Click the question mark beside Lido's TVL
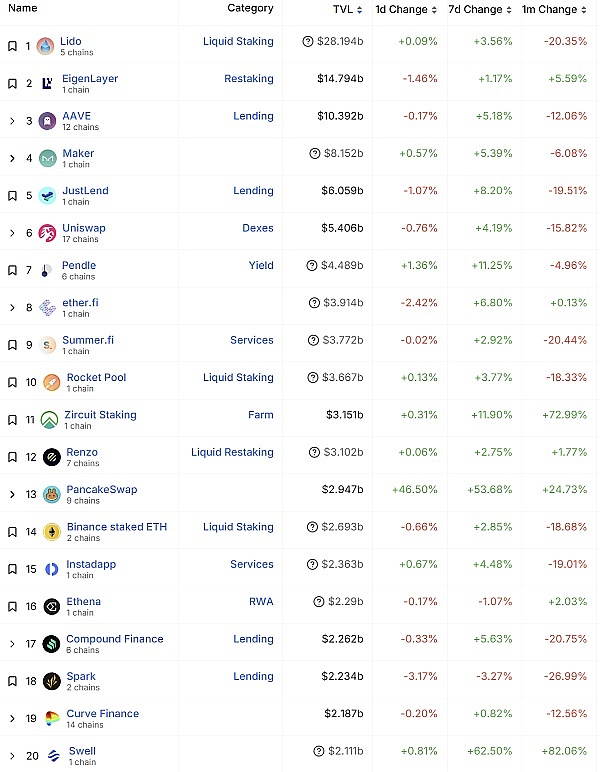This screenshot has height=772, width=600. [308, 42]
